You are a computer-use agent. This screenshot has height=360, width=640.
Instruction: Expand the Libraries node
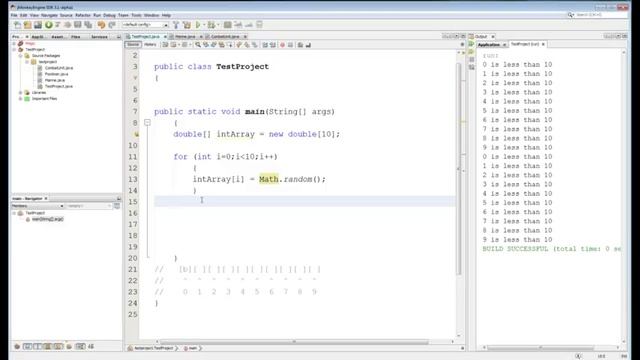click(x=20, y=92)
